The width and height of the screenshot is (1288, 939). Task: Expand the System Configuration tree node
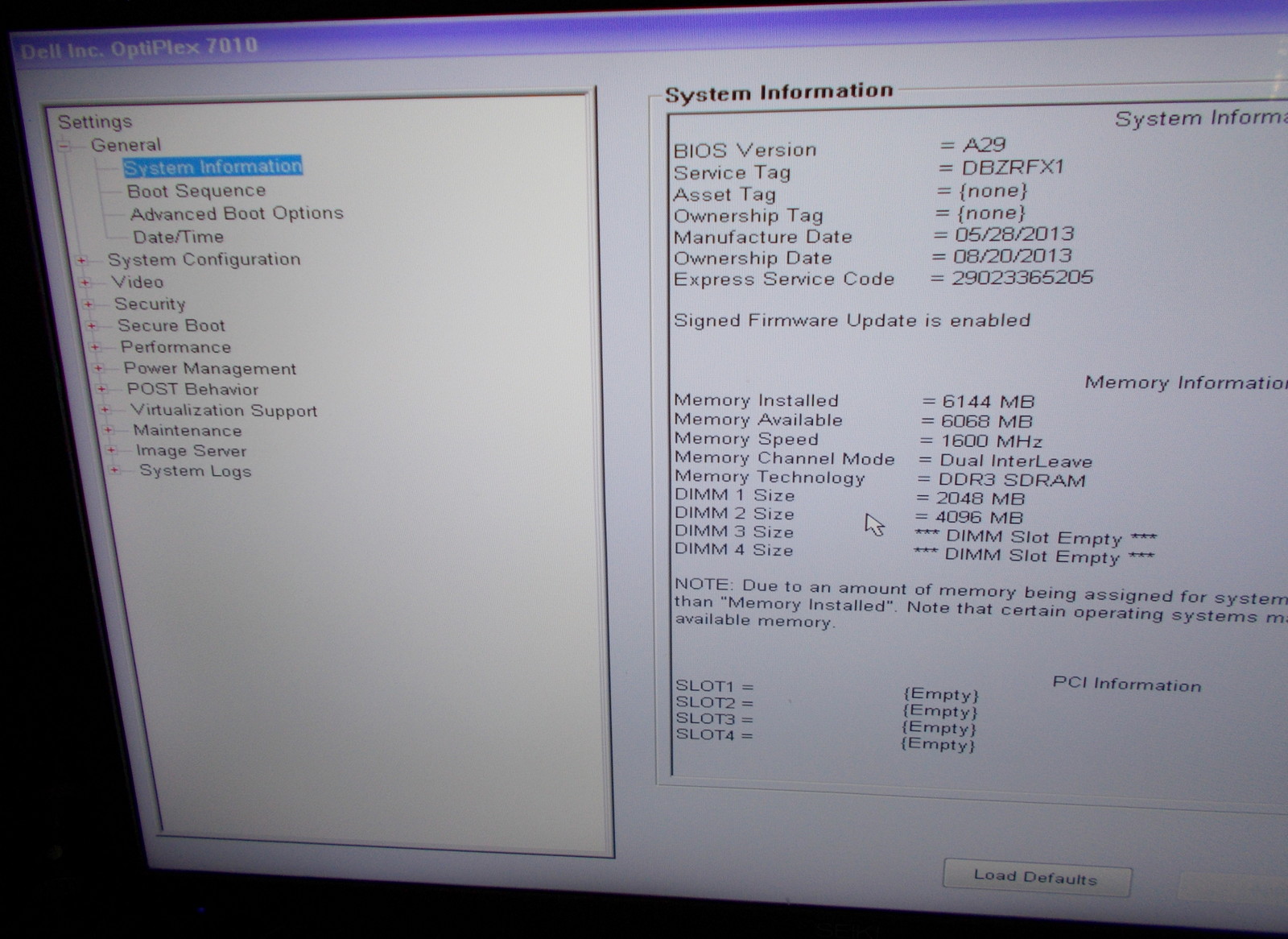click(x=82, y=260)
